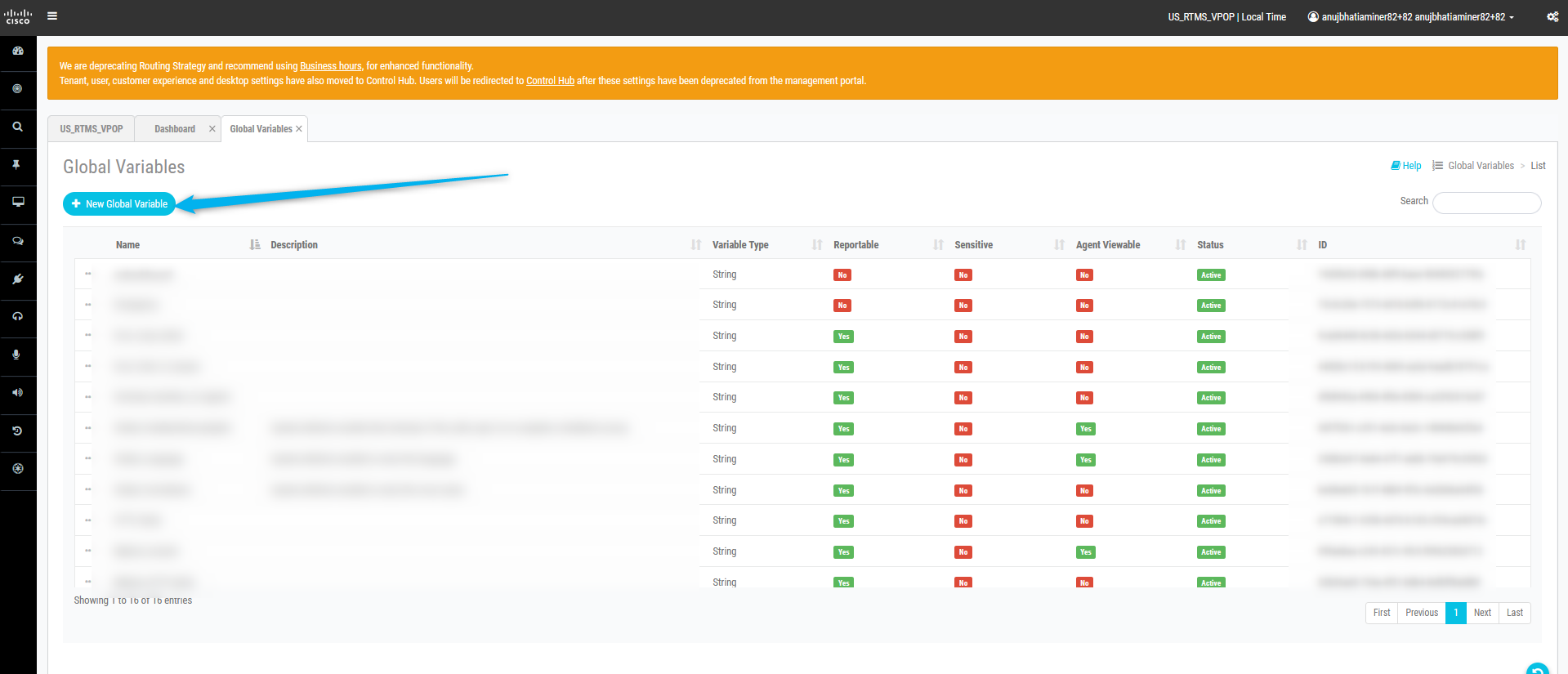Sort by Sensitive column sort icon
The height and width of the screenshot is (674, 1568).
pos(1060,244)
